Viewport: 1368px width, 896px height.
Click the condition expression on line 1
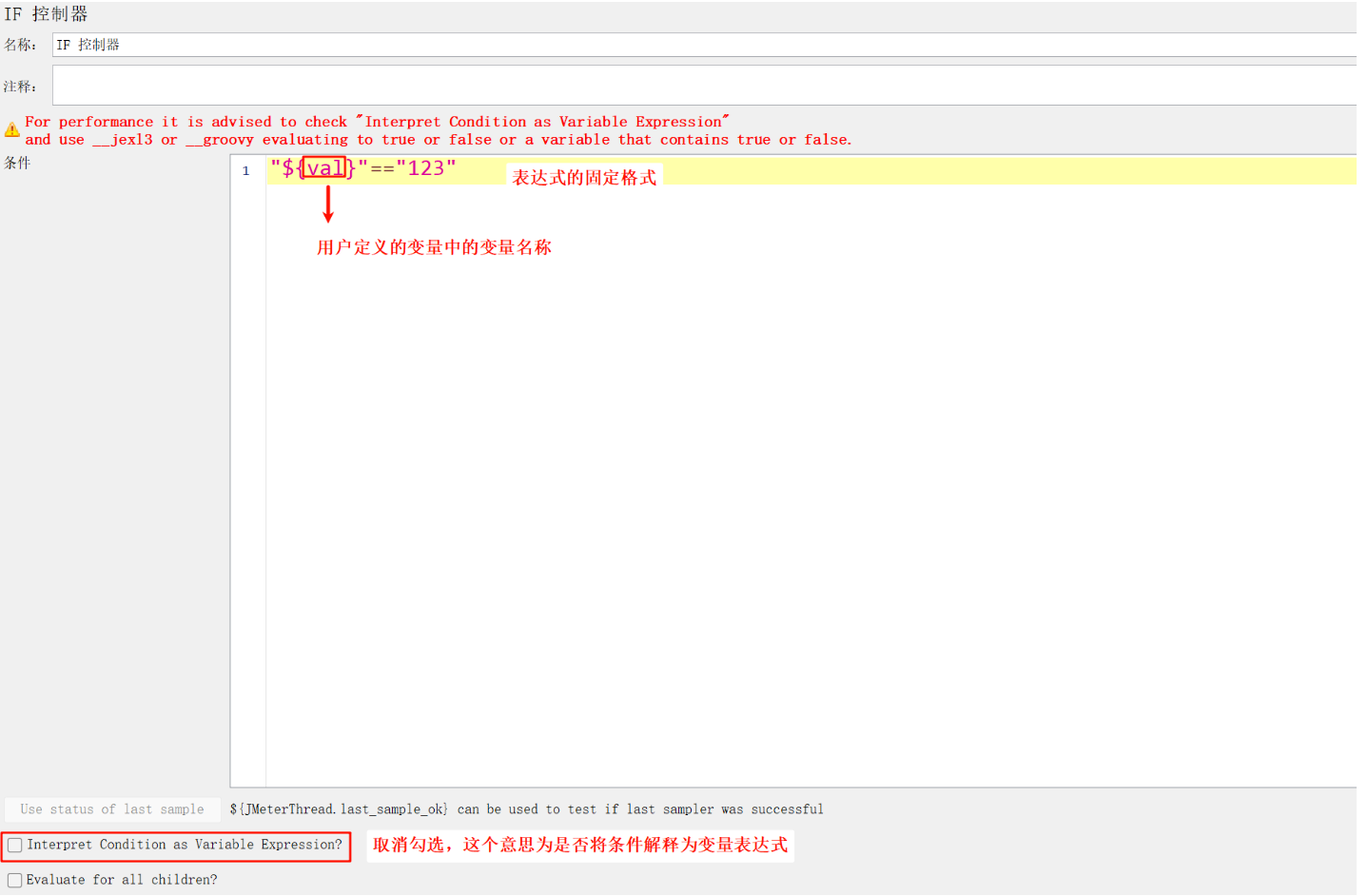[363, 168]
